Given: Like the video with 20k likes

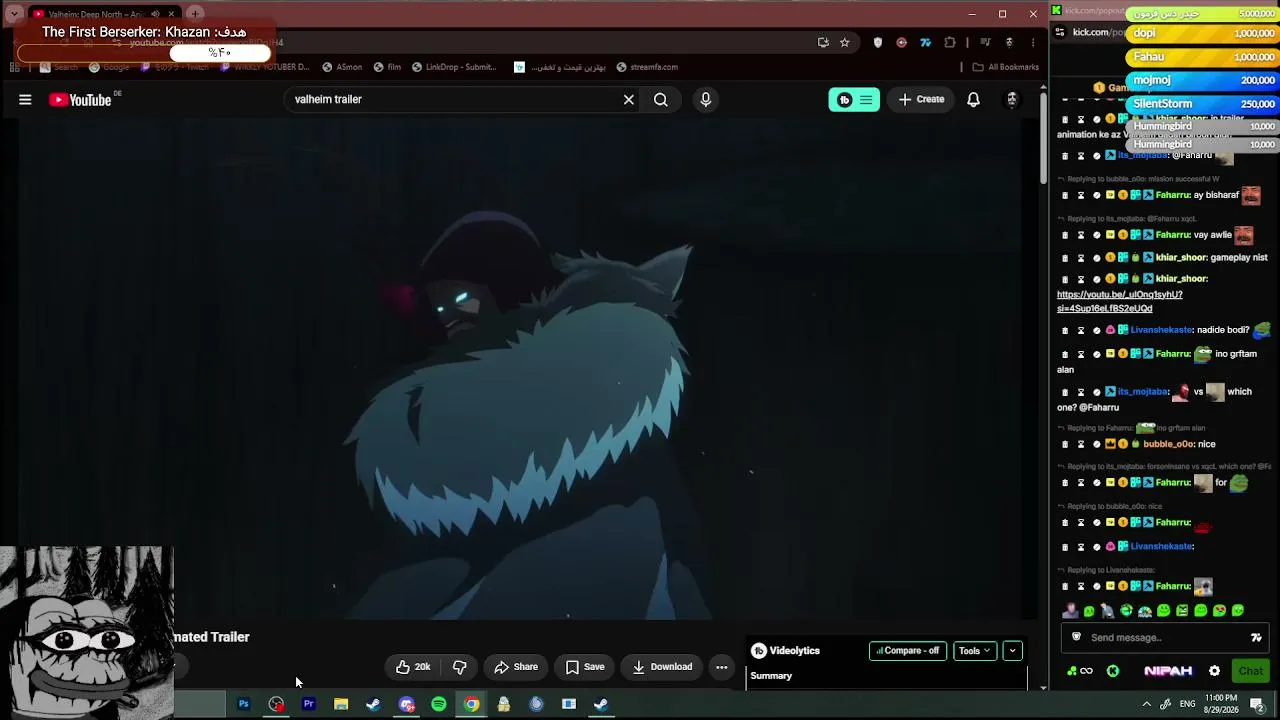Looking at the screenshot, I should click(413, 667).
